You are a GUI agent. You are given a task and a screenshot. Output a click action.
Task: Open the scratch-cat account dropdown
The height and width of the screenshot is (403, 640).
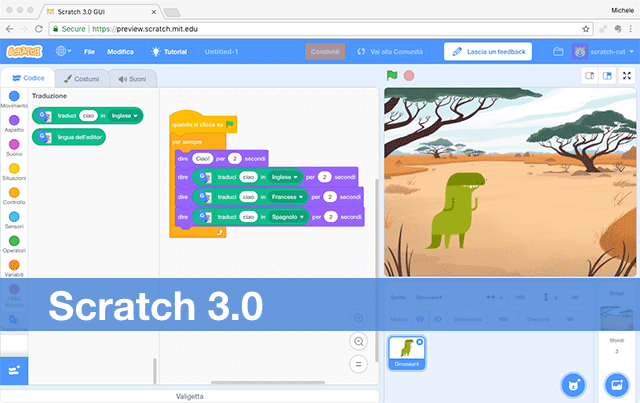603,52
